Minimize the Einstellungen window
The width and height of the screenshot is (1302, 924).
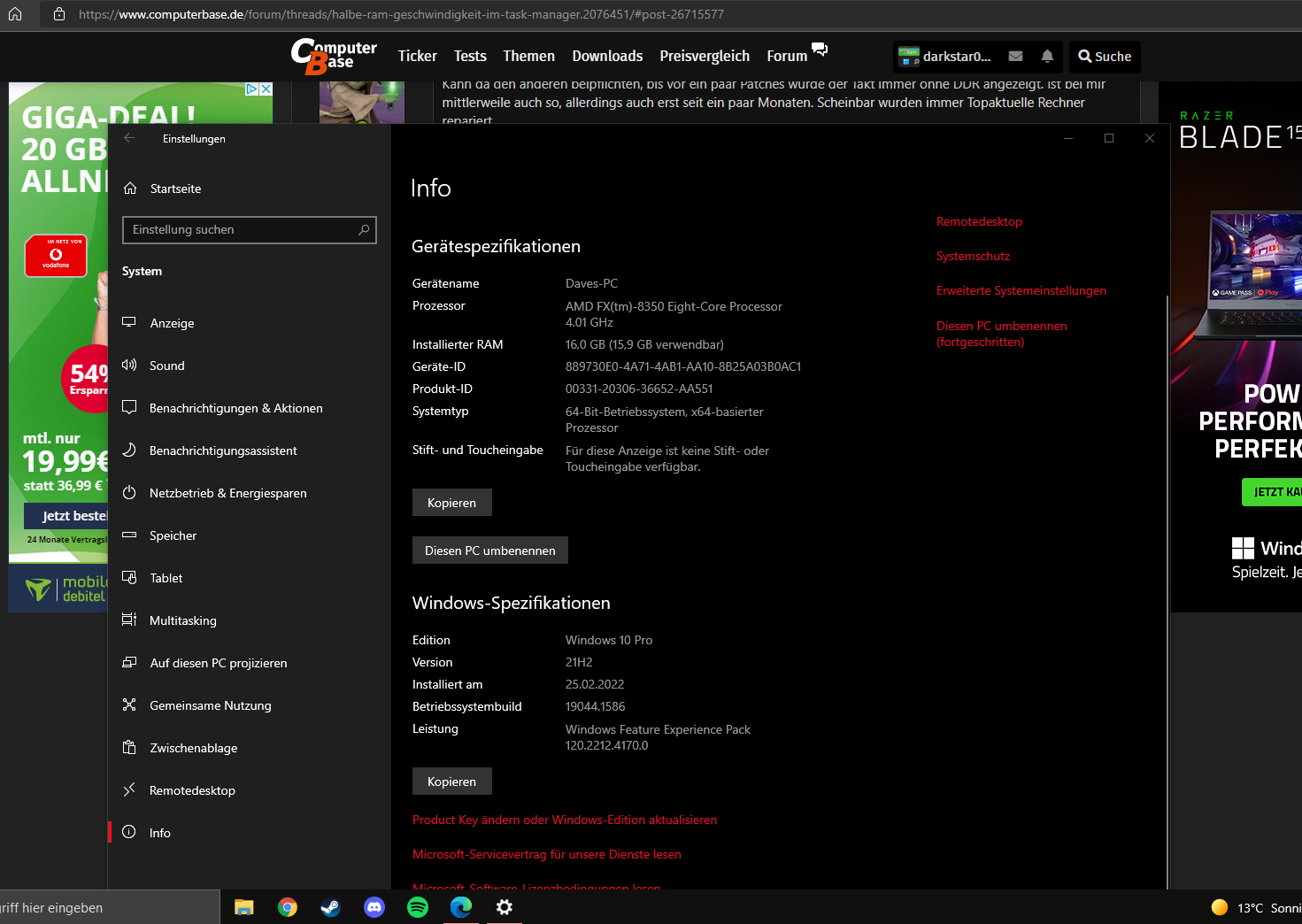(1067, 138)
